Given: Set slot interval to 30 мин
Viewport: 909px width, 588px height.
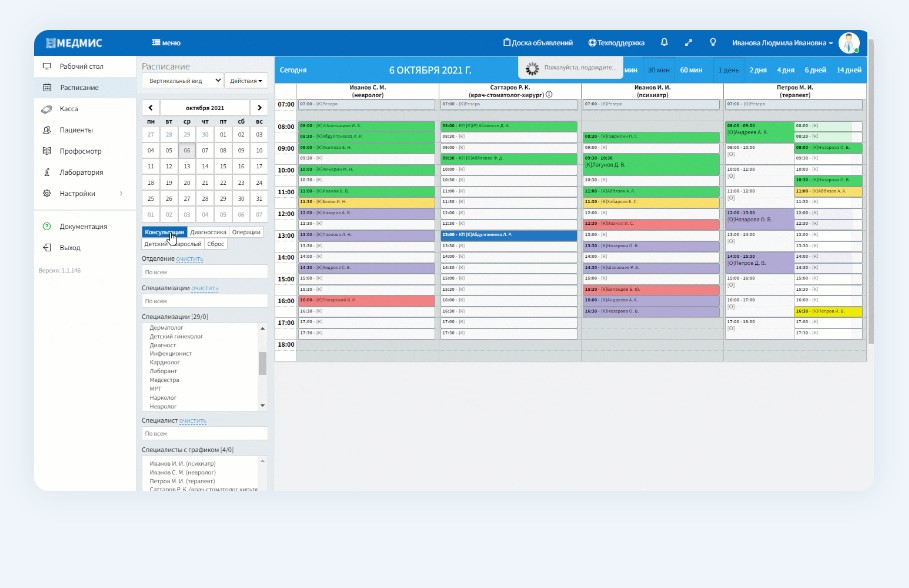Looking at the screenshot, I should point(659,70).
